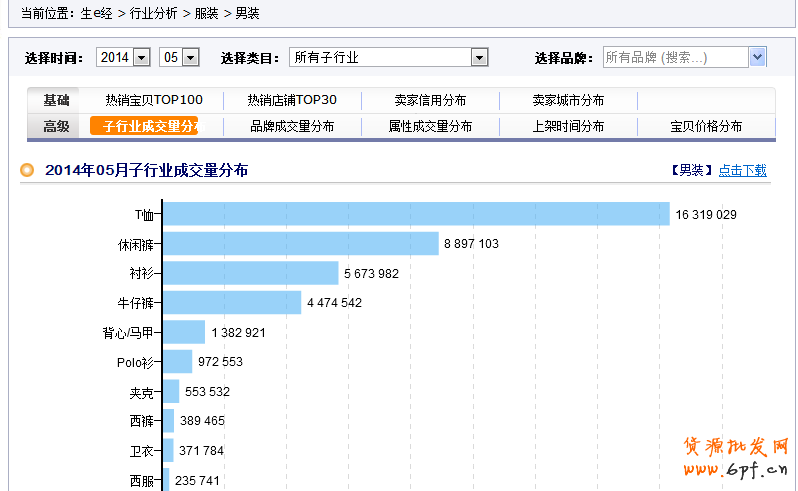Select the 子行业成交量分布 tab
This screenshot has height=491, width=798.
pos(144,126)
